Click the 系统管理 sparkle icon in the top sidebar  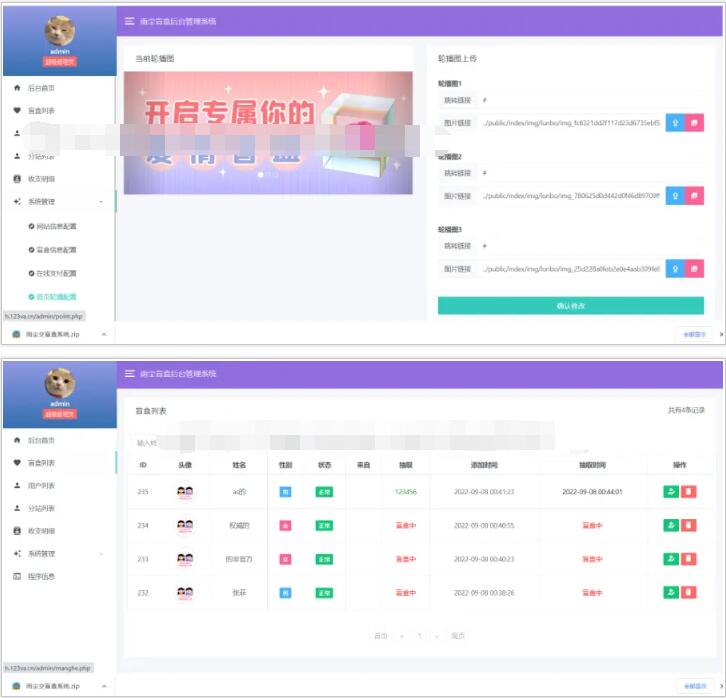[x=17, y=201]
